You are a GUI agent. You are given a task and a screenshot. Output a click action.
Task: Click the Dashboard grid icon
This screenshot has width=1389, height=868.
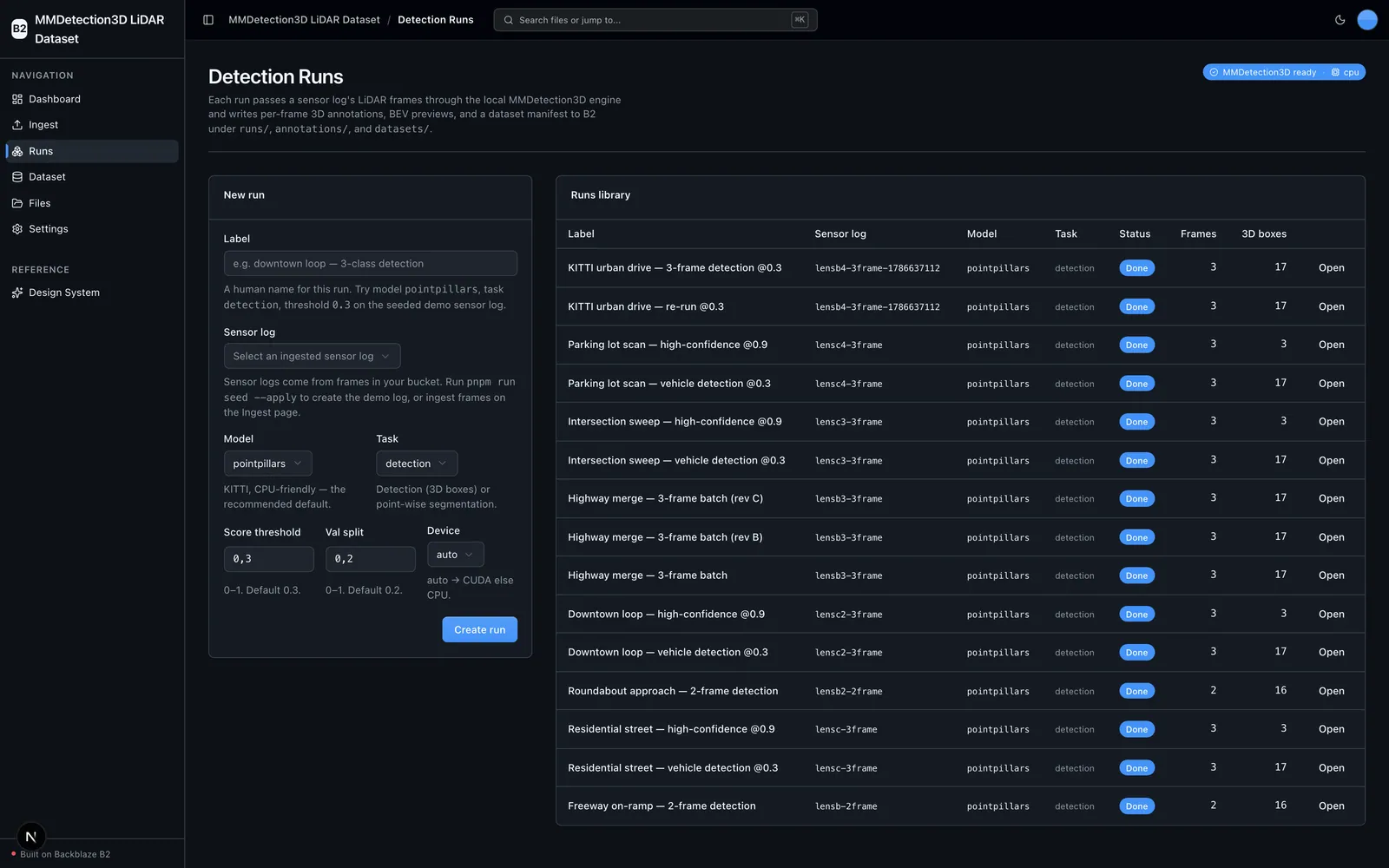tap(17, 99)
